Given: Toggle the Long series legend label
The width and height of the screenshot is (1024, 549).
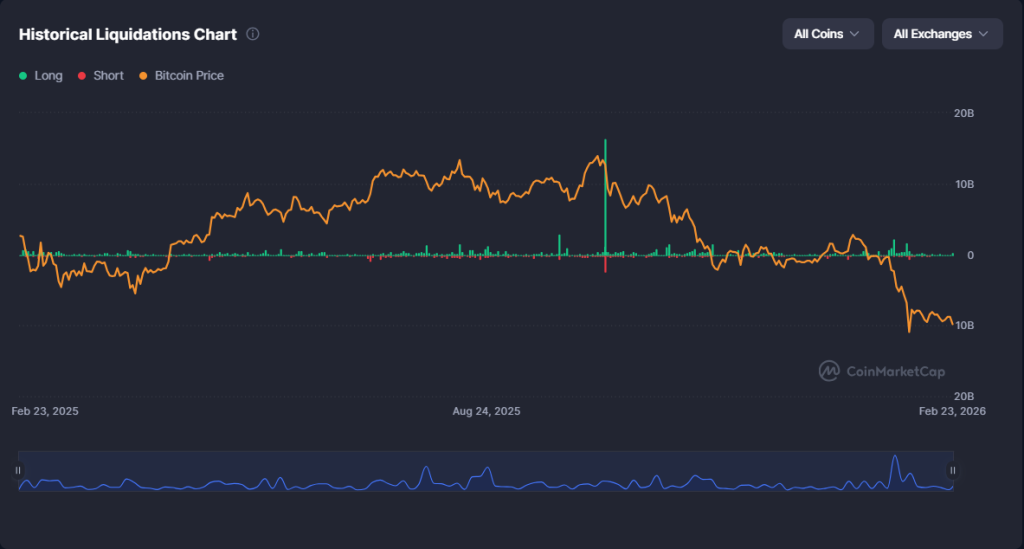Looking at the screenshot, I should (48, 76).
